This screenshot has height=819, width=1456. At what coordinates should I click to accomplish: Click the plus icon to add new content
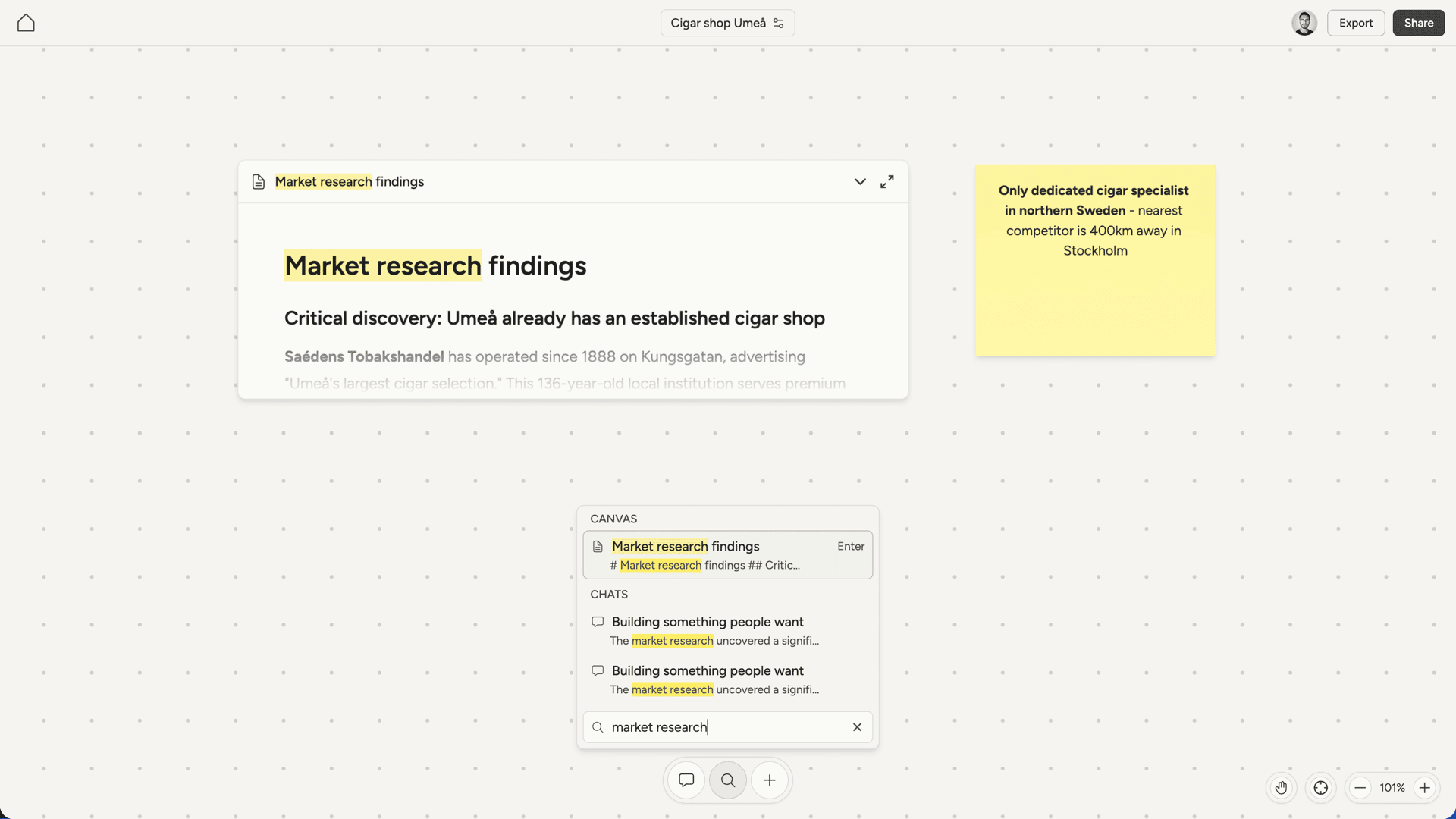[769, 780]
